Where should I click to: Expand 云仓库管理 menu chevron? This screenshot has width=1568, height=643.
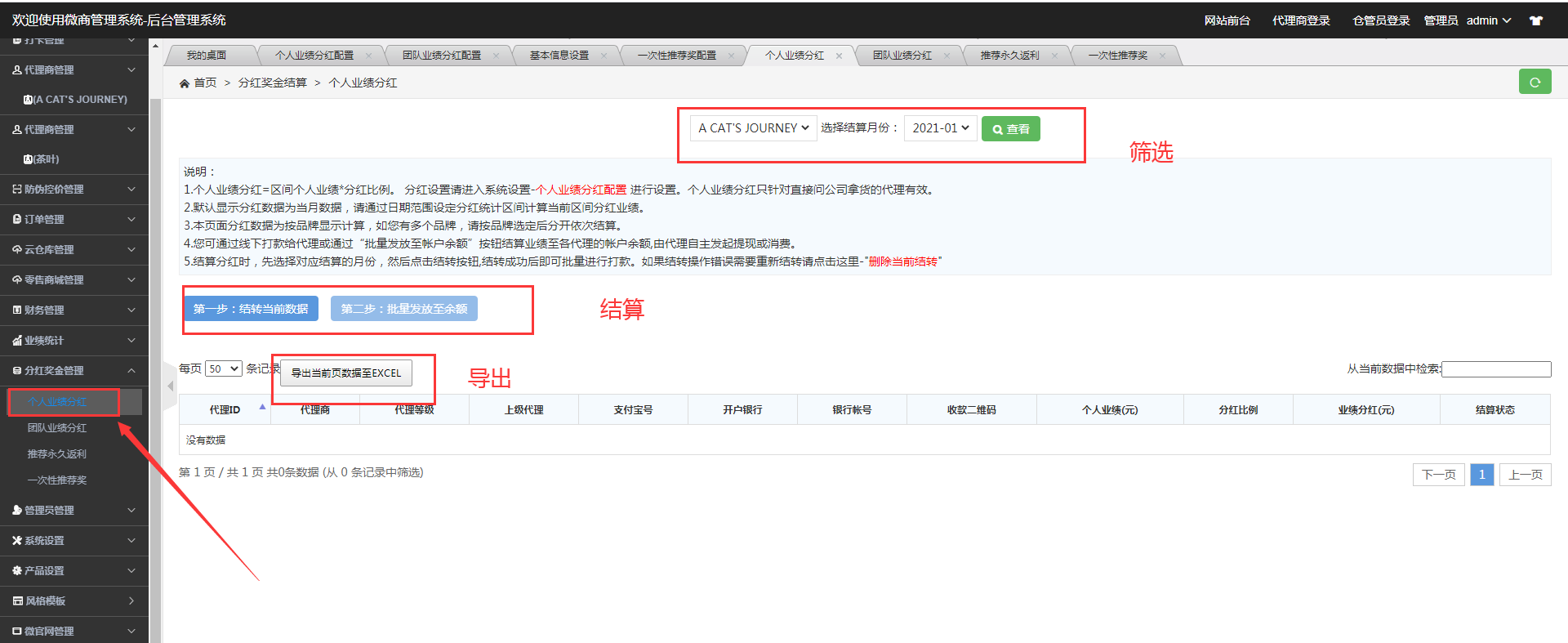(x=131, y=250)
